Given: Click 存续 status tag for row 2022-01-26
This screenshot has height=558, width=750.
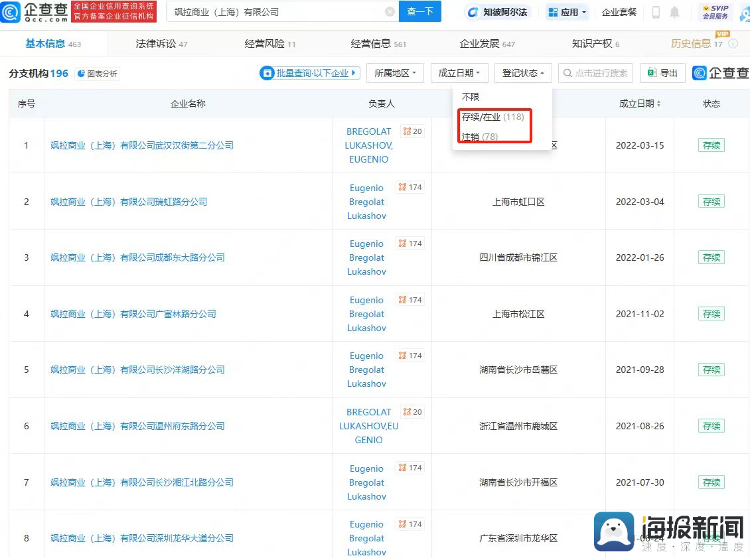Looking at the screenshot, I should (x=711, y=258).
